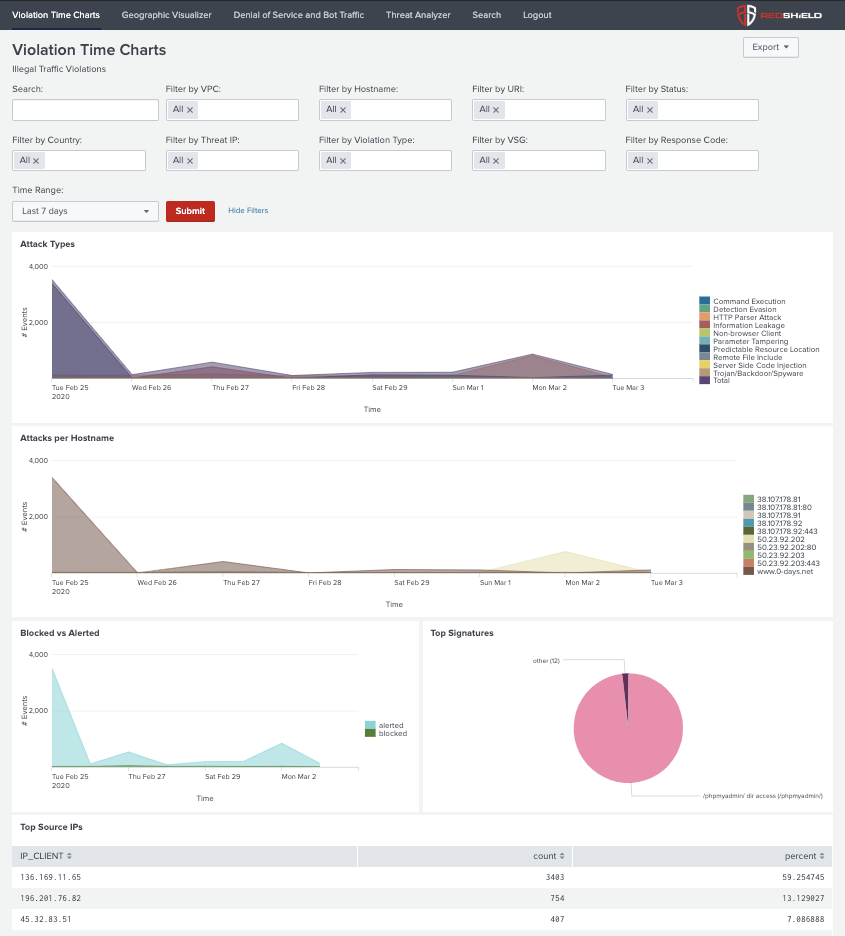Open the Time Range dropdown
Image resolution: width=845 pixels, height=936 pixels.
[85, 211]
